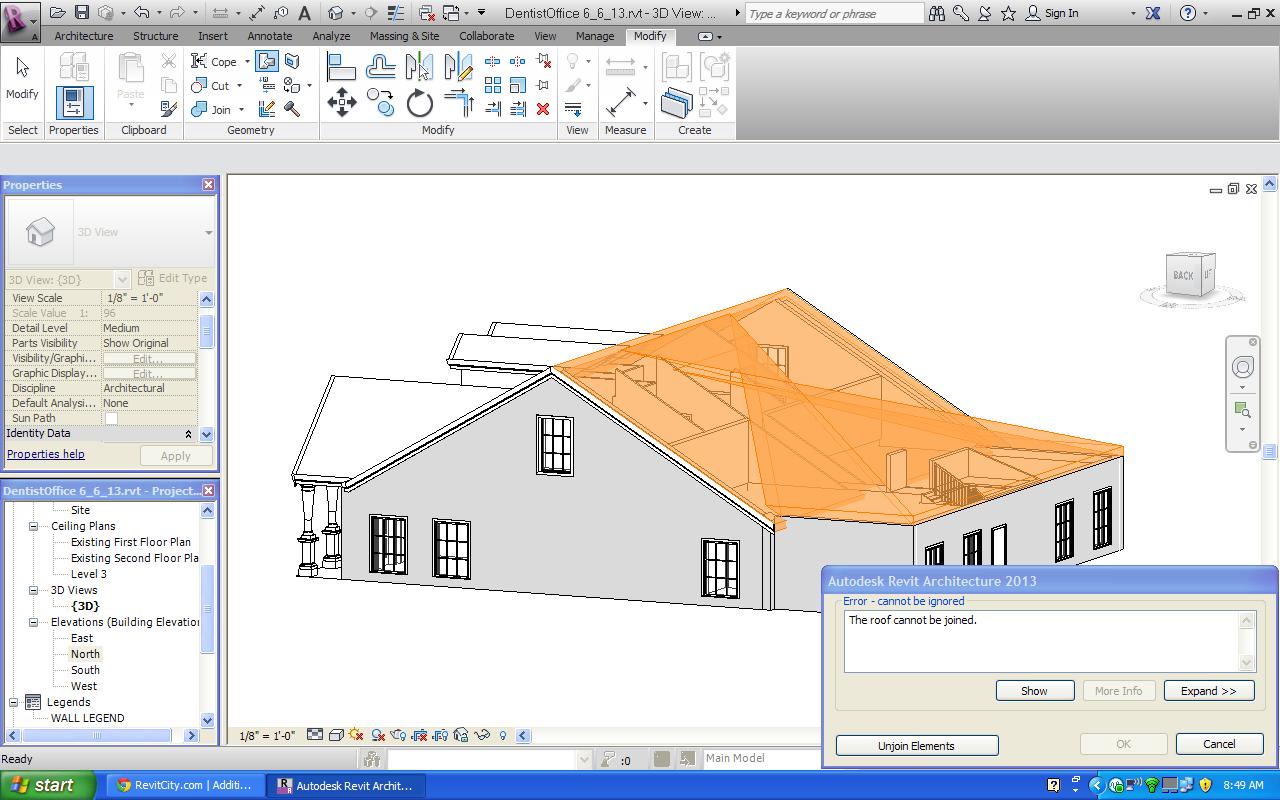
Task: Click the ViewCube Back face
Action: (x=1183, y=276)
